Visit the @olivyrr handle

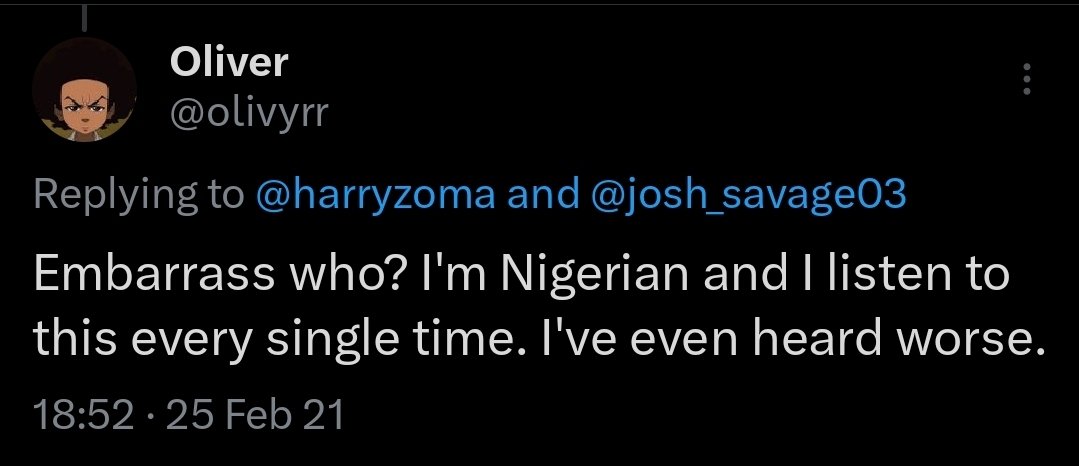coord(249,113)
